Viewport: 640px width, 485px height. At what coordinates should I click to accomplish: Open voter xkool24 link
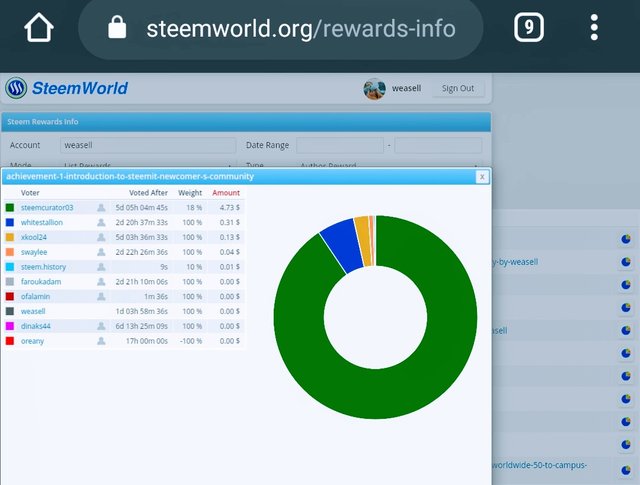click(33, 237)
